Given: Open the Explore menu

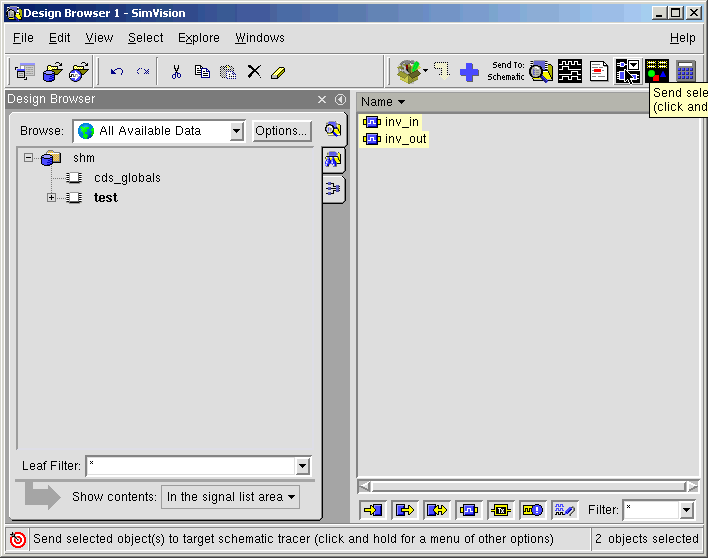Looking at the screenshot, I should (198, 38).
